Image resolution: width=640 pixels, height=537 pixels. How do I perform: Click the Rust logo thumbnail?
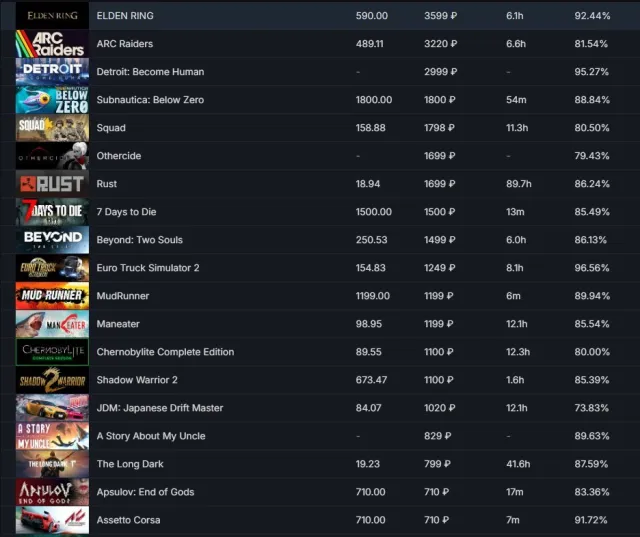click(52, 184)
